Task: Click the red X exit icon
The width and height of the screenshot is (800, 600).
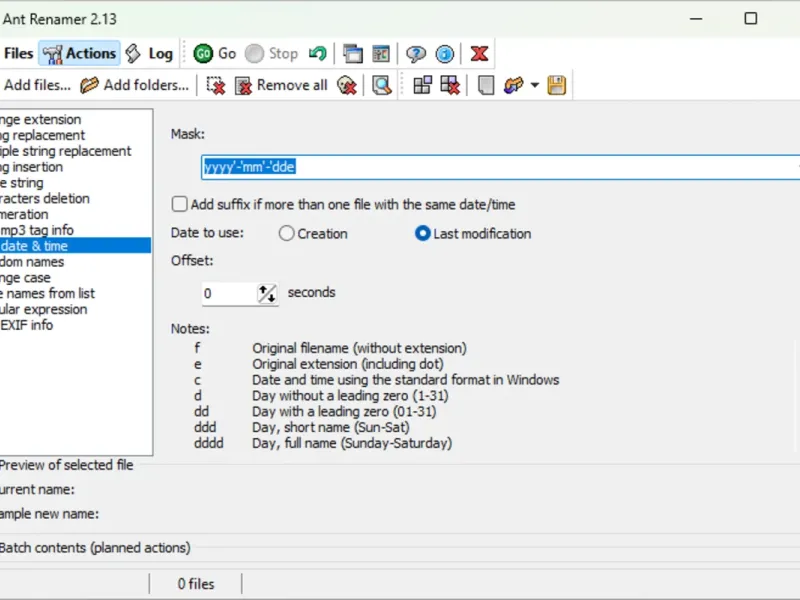Action: (479, 54)
